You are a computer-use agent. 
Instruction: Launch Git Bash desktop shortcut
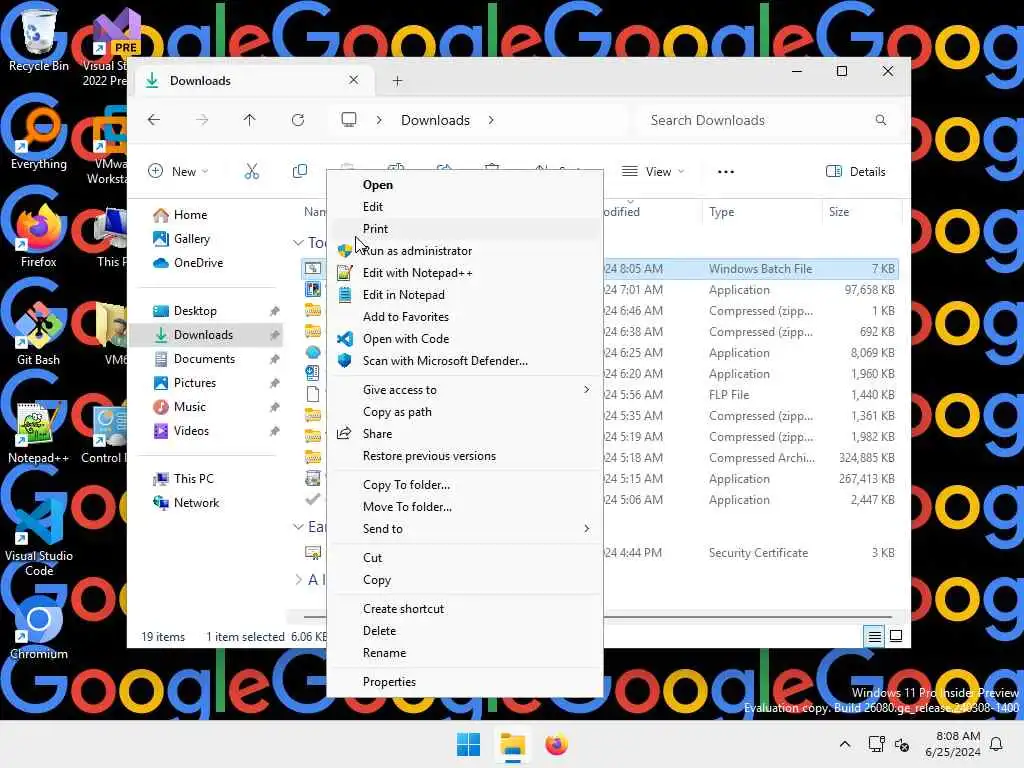pyautogui.click(x=39, y=334)
